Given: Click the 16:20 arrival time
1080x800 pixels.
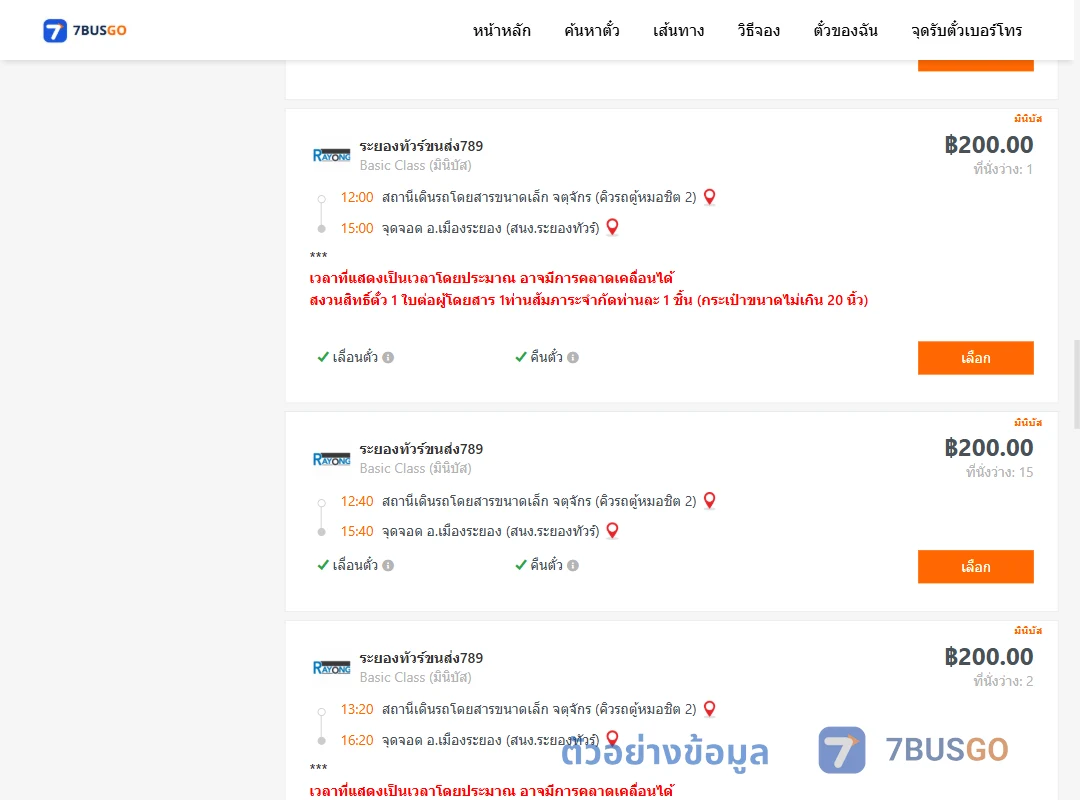Looking at the screenshot, I should [357, 741].
